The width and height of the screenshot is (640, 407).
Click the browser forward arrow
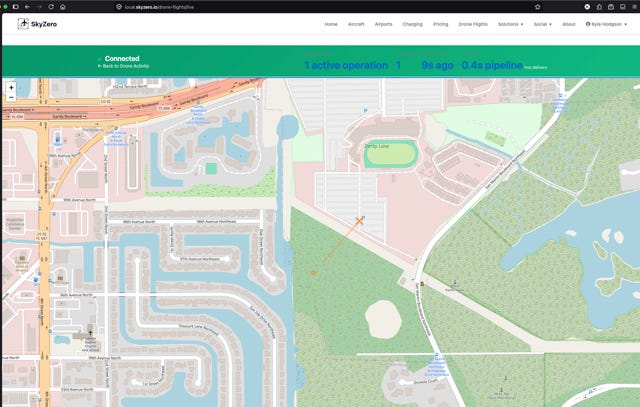coord(39,7)
